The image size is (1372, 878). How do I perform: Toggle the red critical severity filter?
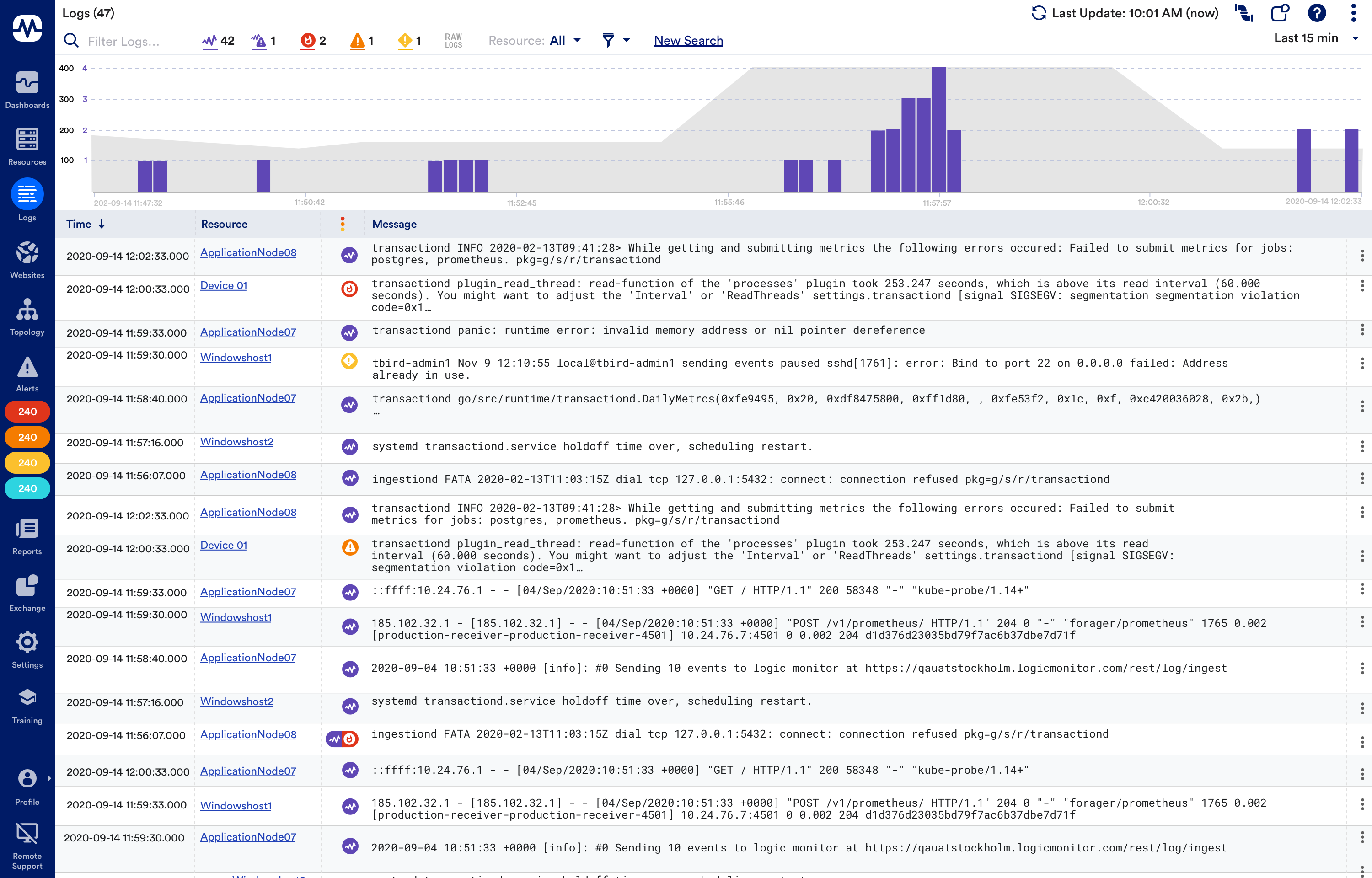click(312, 40)
